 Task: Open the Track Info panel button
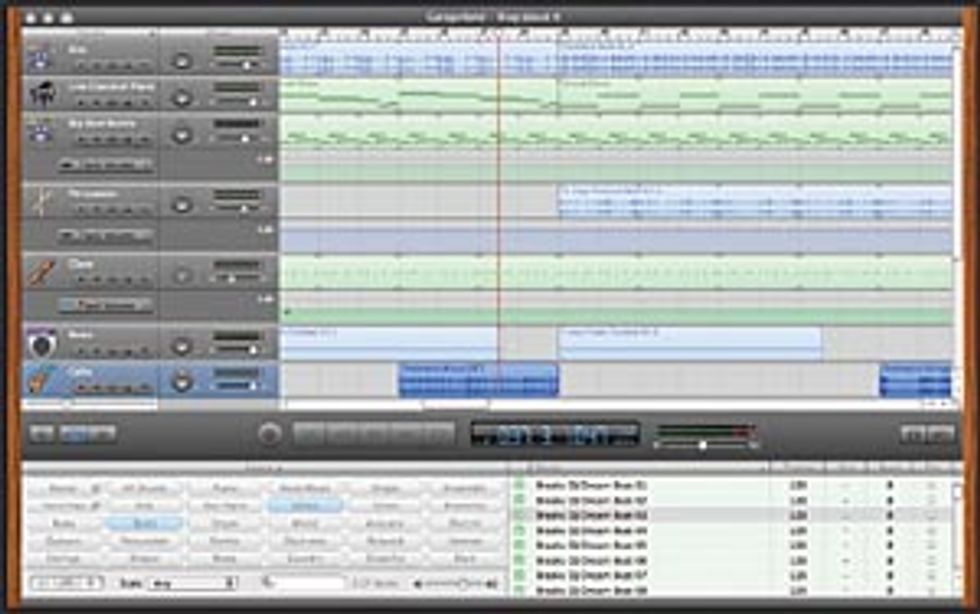(x=913, y=434)
